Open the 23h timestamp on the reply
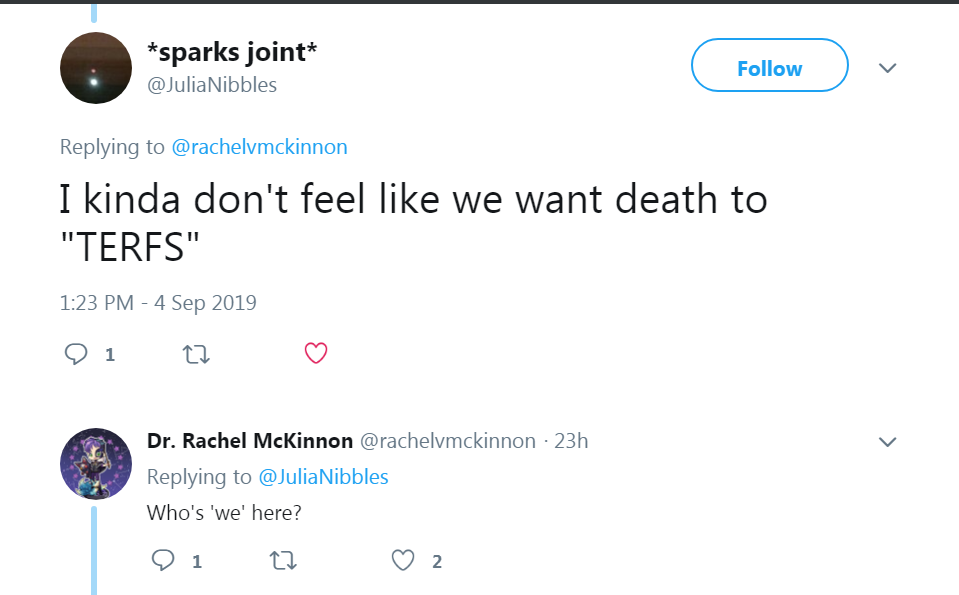The height and width of the screenshot is (595, 959). pos(571,441)
